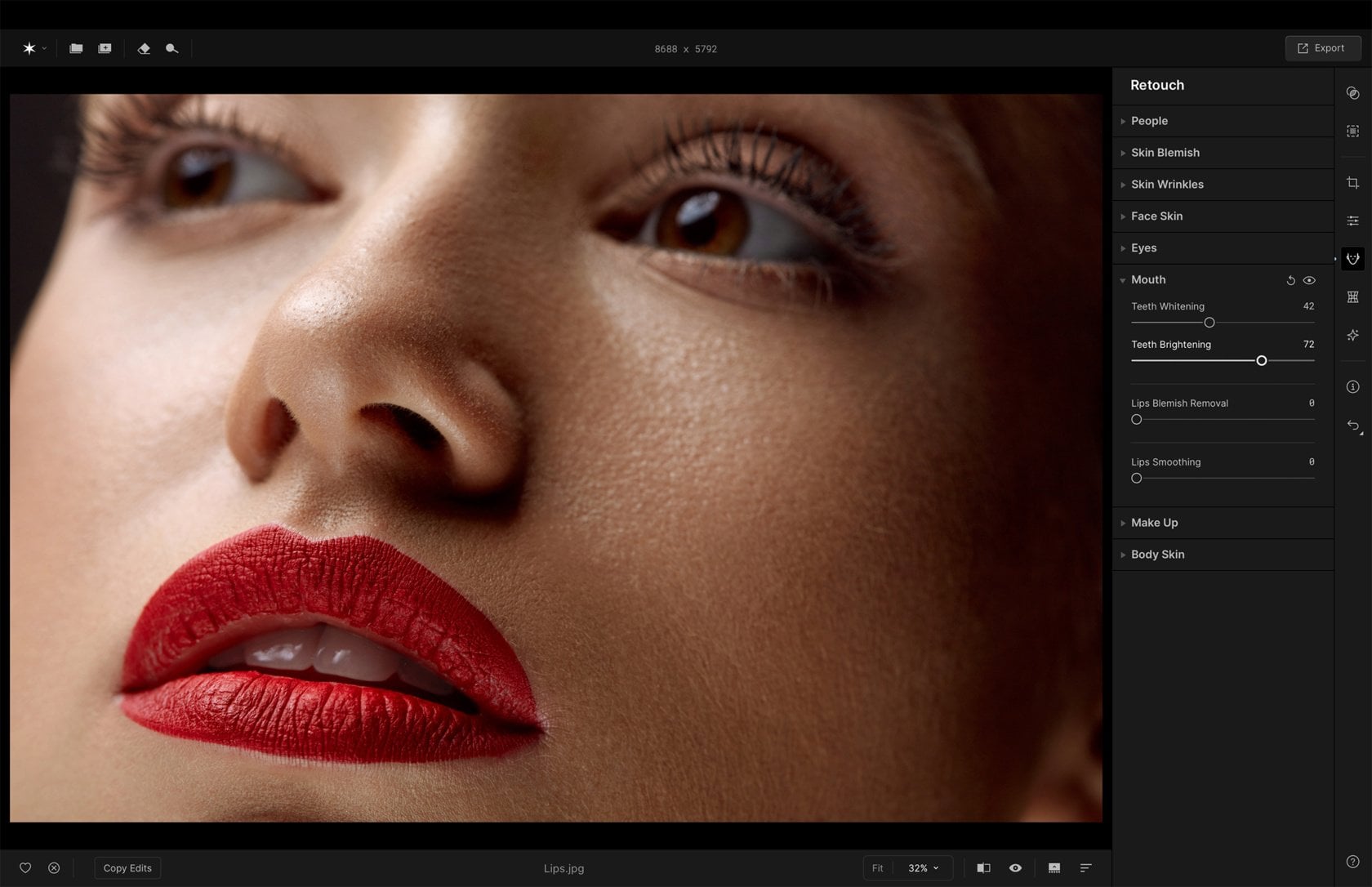Toggle preview eye in bottom bar
This screenshot has height=887, width=1372.
pyautogui.click(x=1015, y=868)
